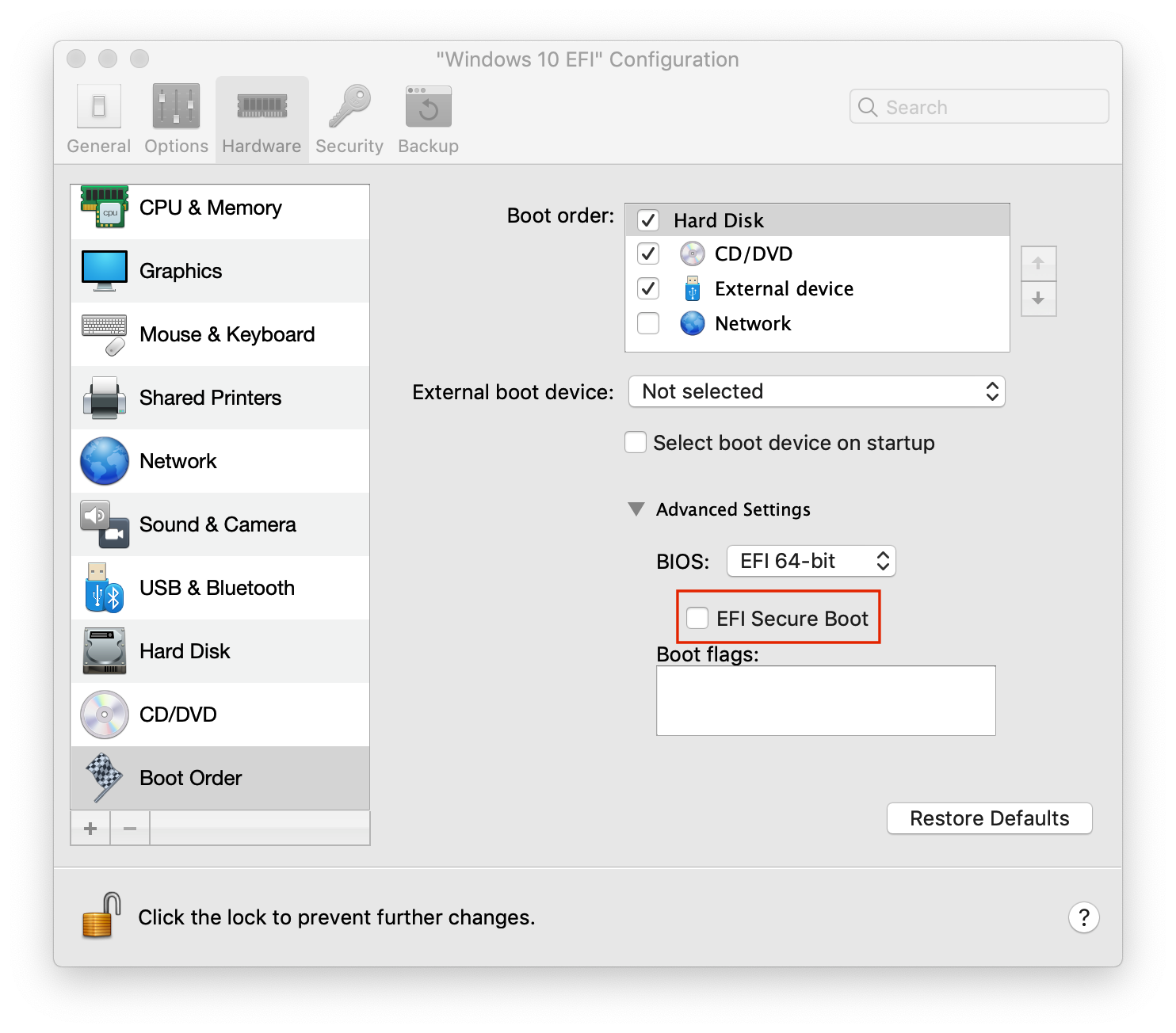Click the Mouse & Keyboard icon

(105, 334)
